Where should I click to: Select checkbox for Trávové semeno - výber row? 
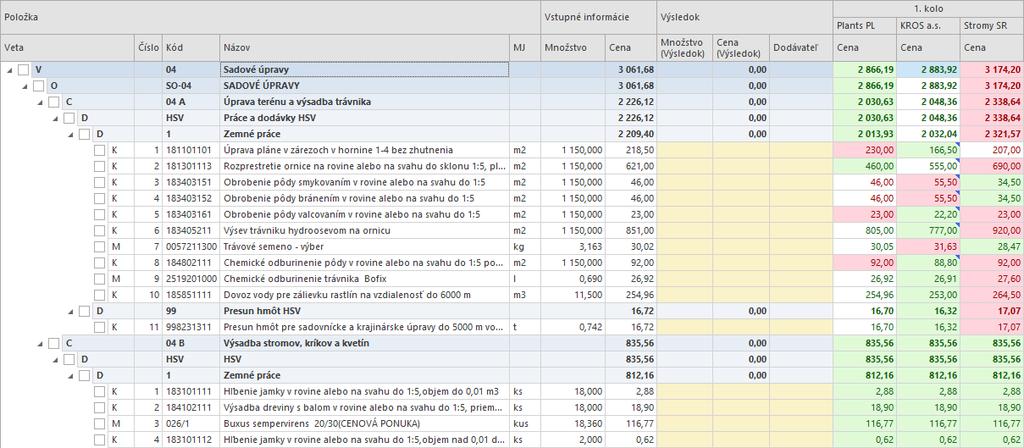click(x=99, y=246)
